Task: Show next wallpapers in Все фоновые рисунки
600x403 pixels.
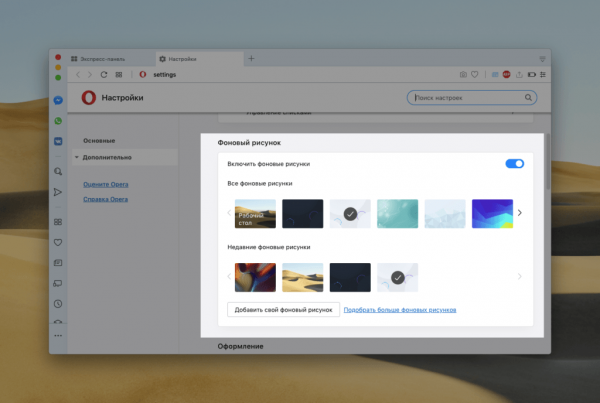Action: (520, 213)
